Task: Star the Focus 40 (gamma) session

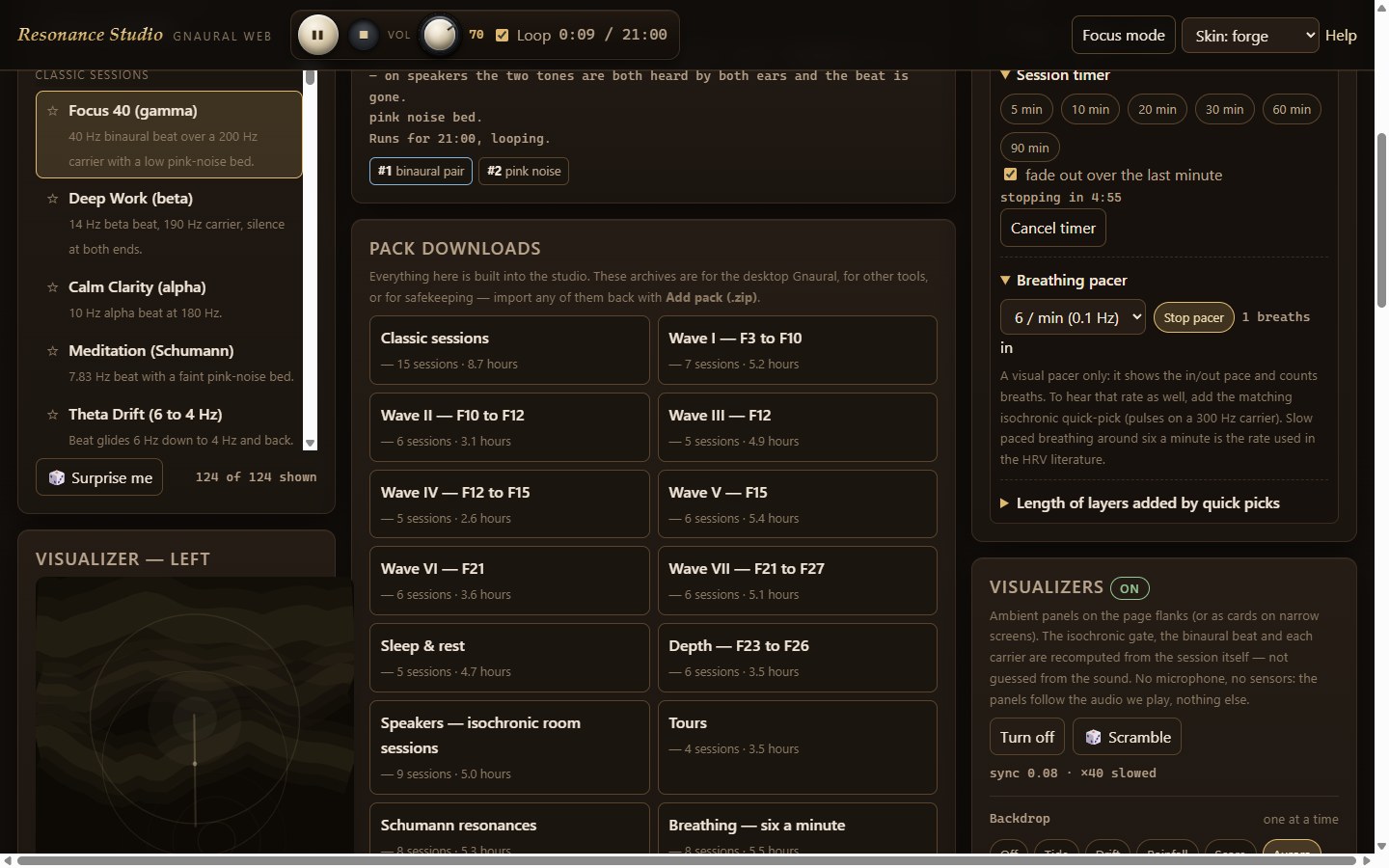Action: tap(52, 111)
